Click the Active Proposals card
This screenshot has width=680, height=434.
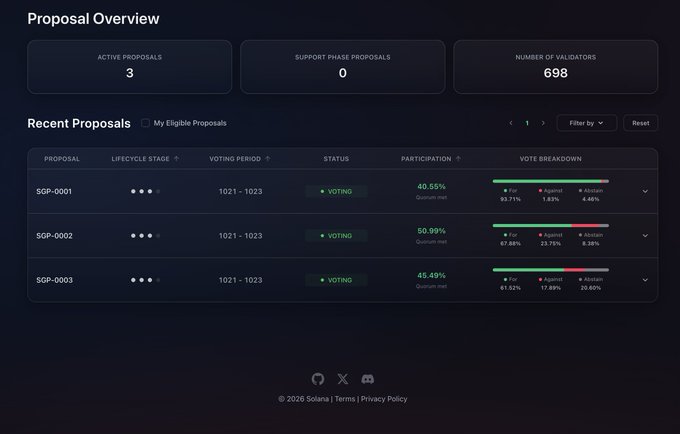point(130,67)
